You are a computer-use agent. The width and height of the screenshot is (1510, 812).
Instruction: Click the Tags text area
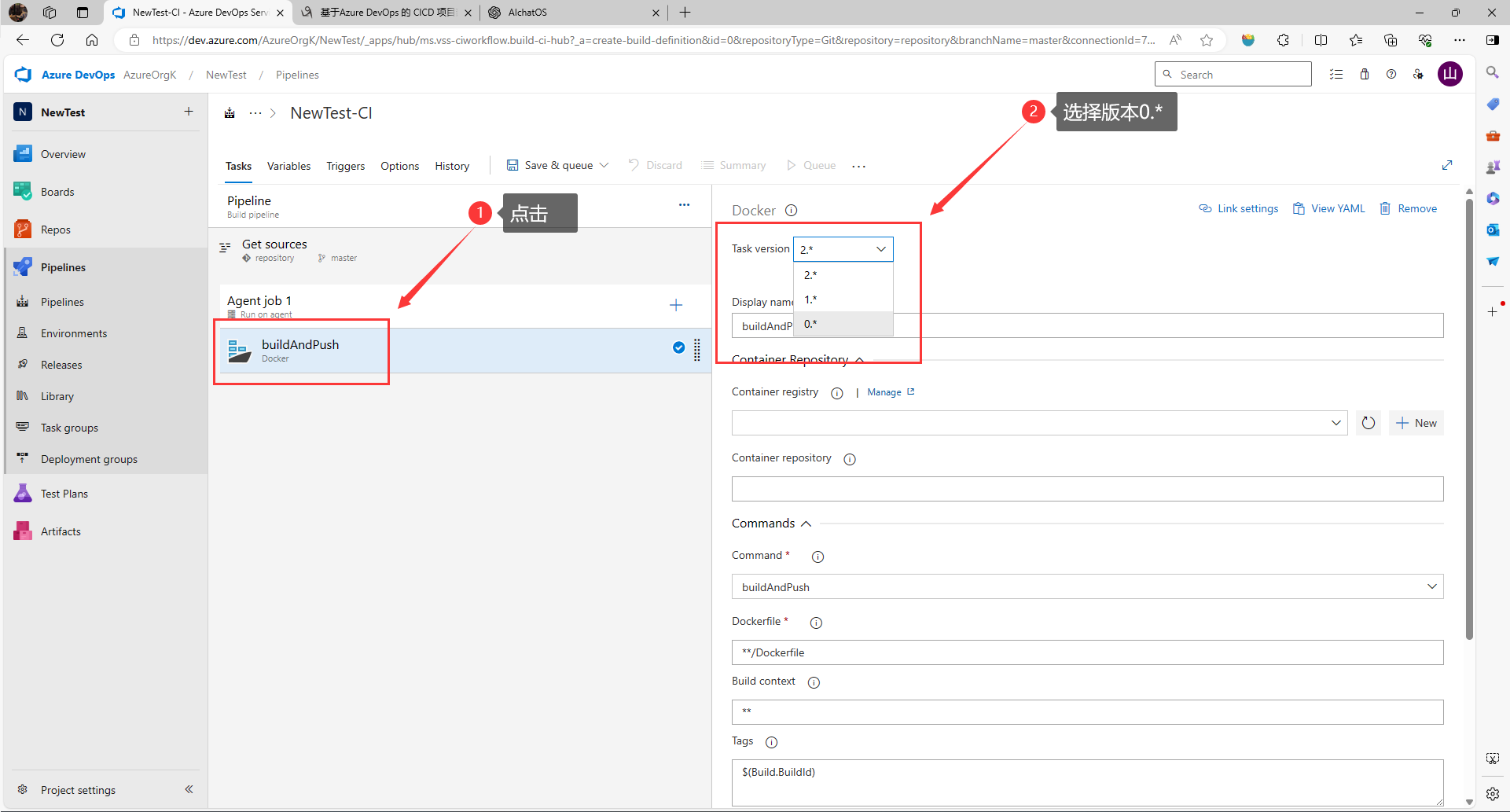coord(1088,783)
